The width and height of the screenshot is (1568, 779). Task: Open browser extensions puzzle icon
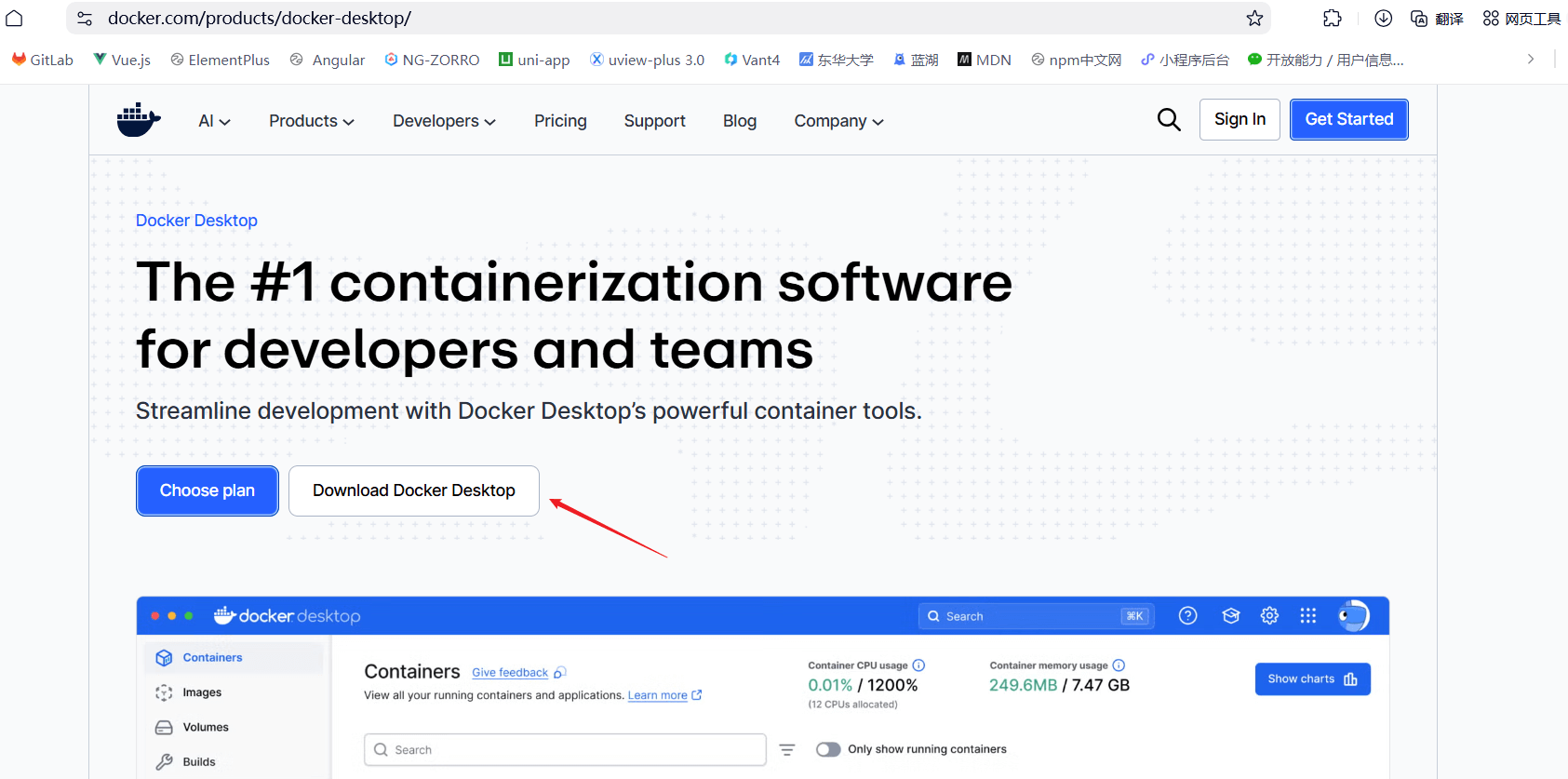[x=1333, y=19]
